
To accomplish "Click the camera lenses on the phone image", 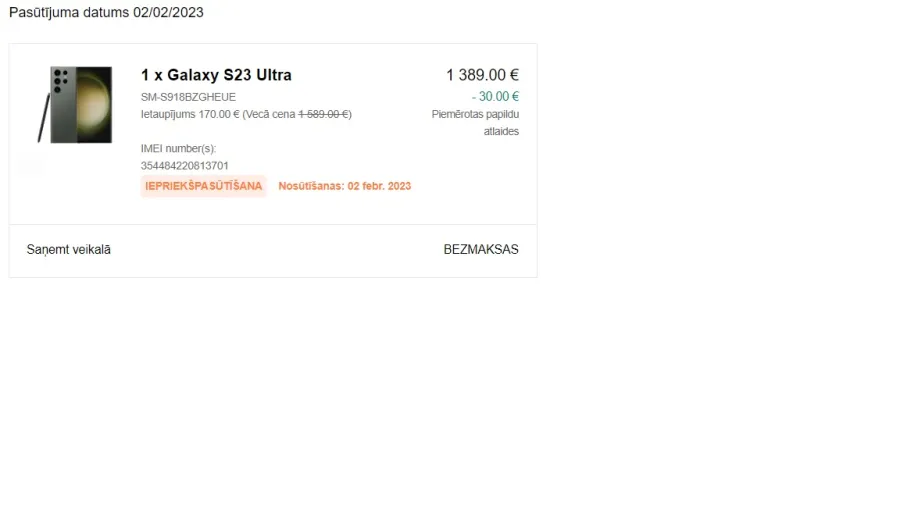I will pyautogui.click(x=60, y=80).
